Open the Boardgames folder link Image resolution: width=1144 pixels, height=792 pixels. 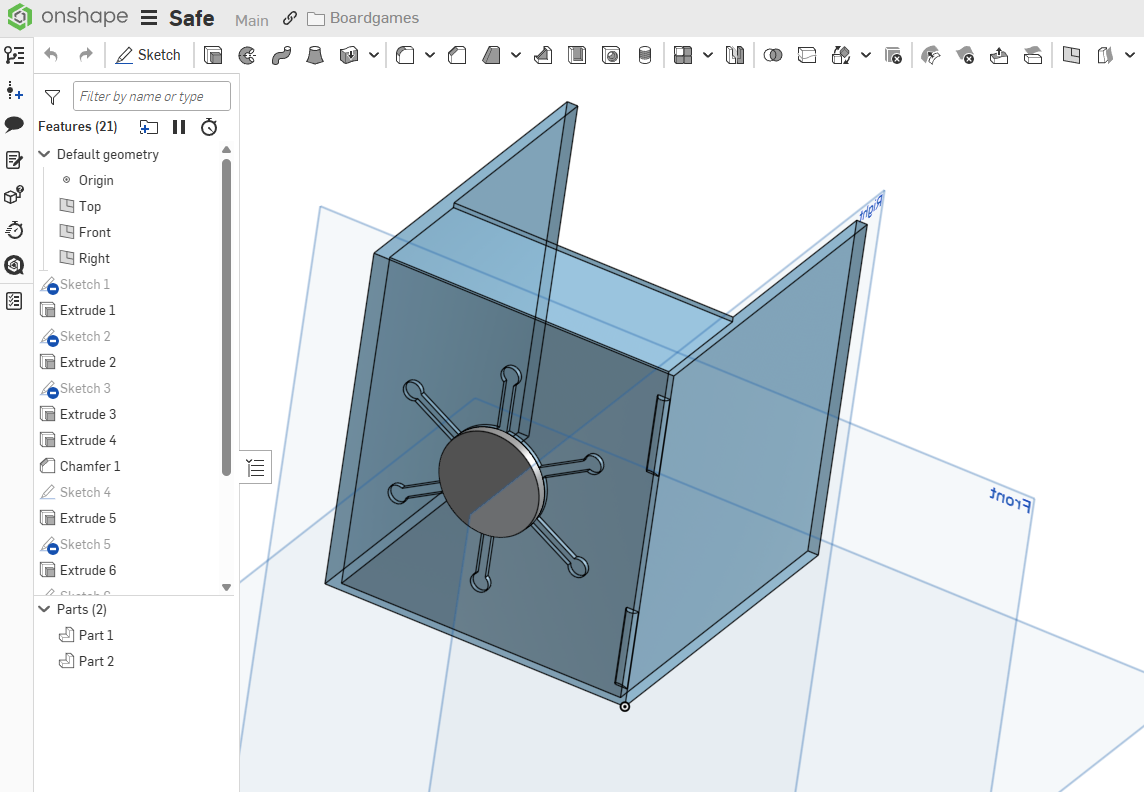(x=363, y=19)
